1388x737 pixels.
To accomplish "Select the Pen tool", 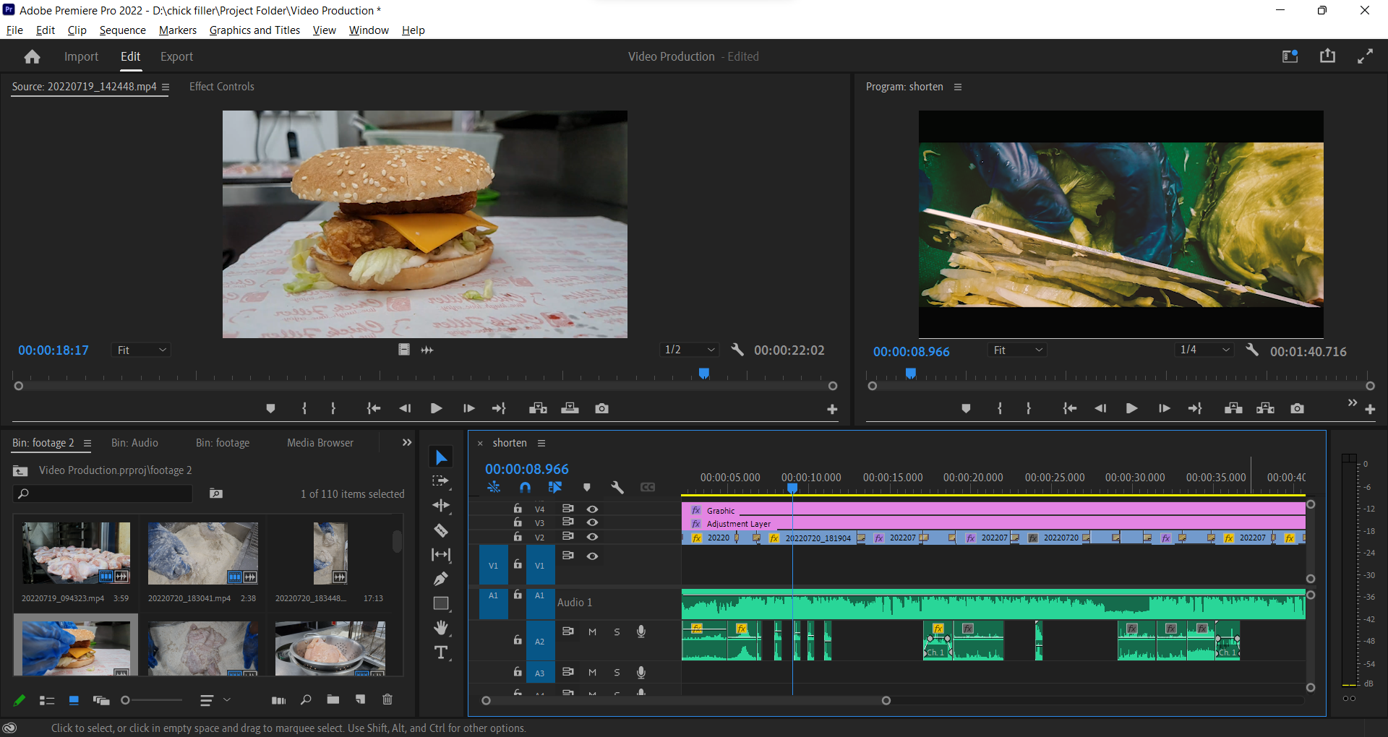I will pyautogui.click(x=441, y=579).
